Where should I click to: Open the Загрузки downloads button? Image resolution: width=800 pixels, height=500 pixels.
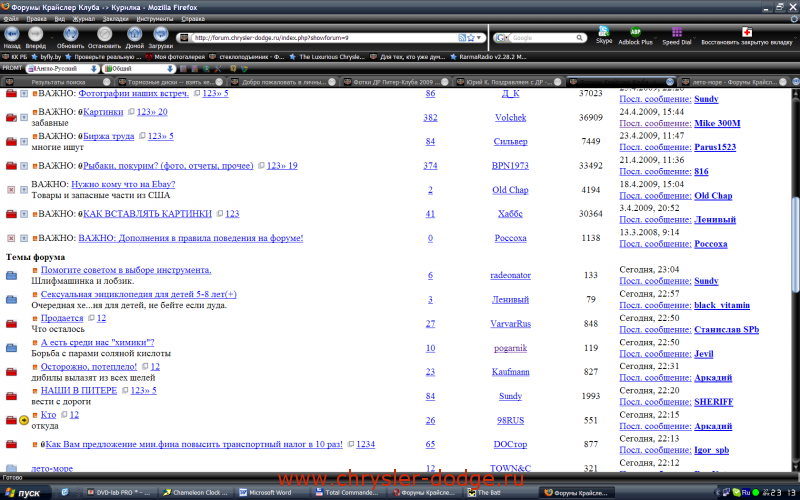point(161,37)
